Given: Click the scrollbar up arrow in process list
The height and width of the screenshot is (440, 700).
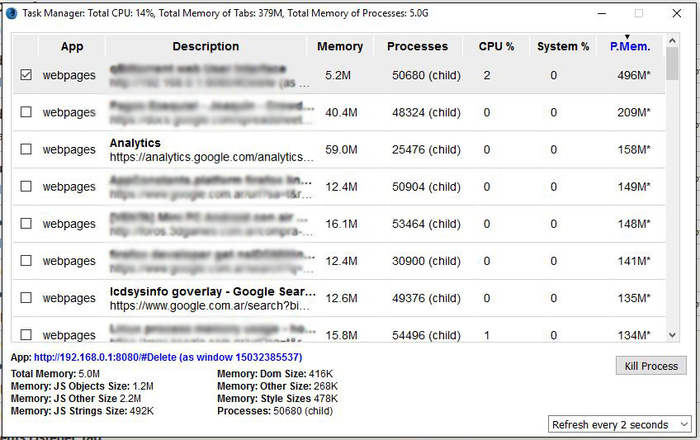Looking at the screenshot, I should [x=673, y=41].
